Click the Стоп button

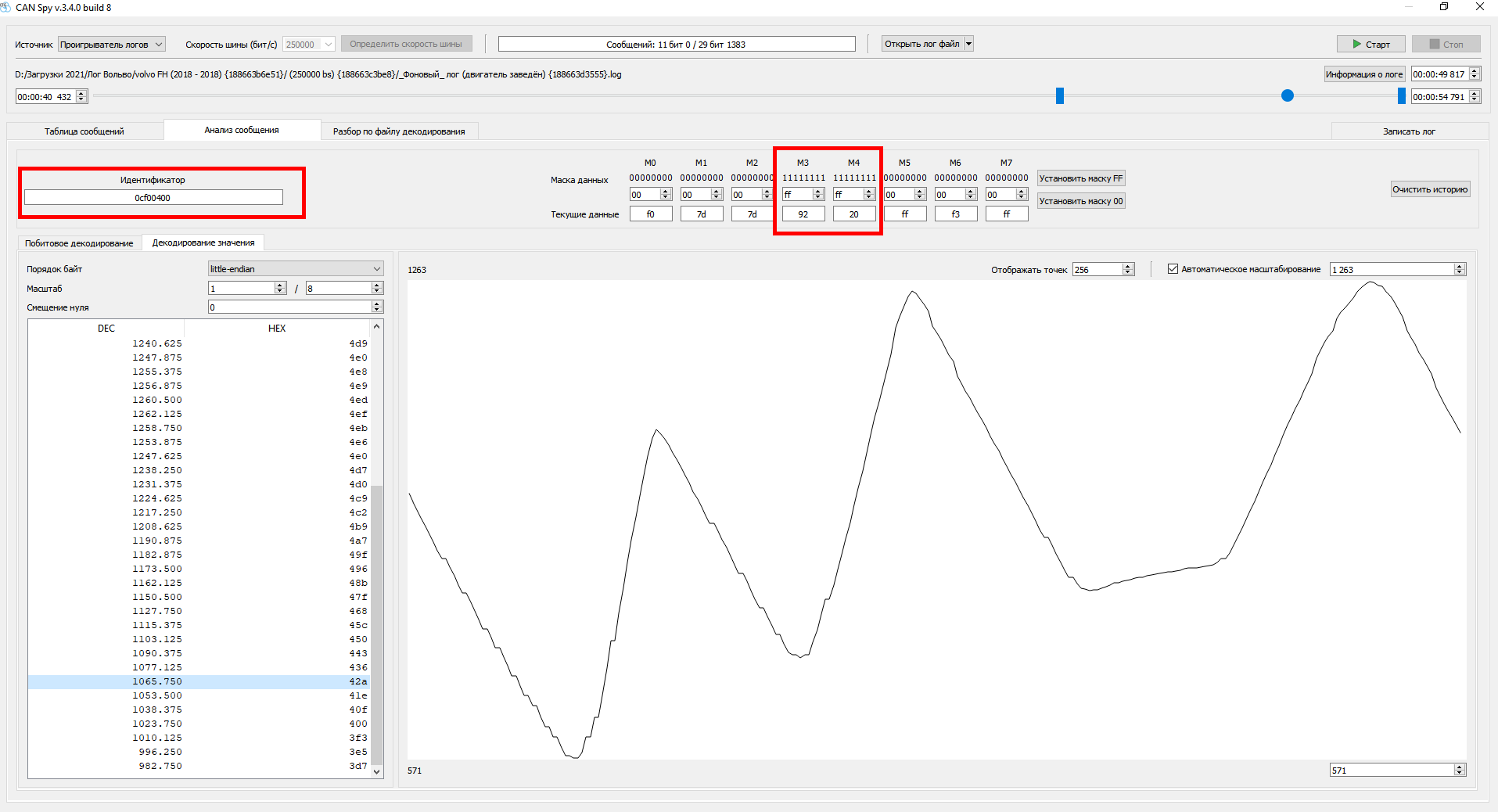pyautogui.click(x=1446, y=45)
